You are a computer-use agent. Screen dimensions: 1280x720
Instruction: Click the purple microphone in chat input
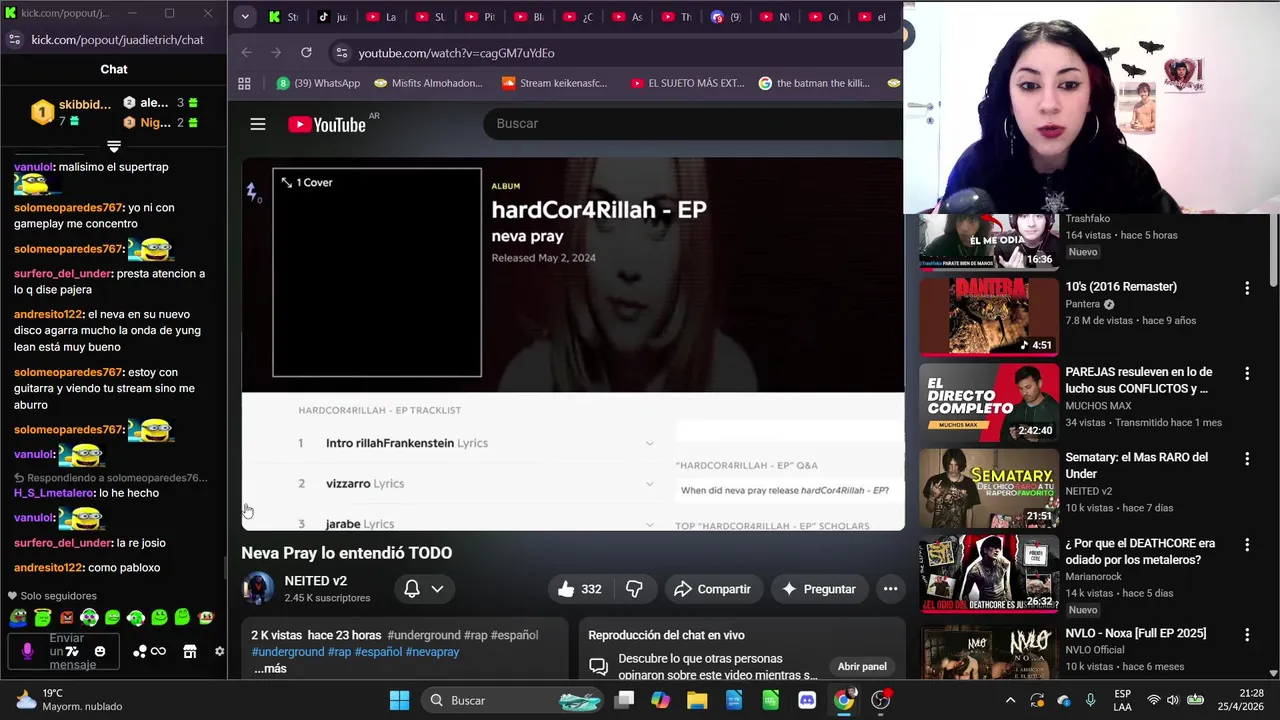coord(27,651)
